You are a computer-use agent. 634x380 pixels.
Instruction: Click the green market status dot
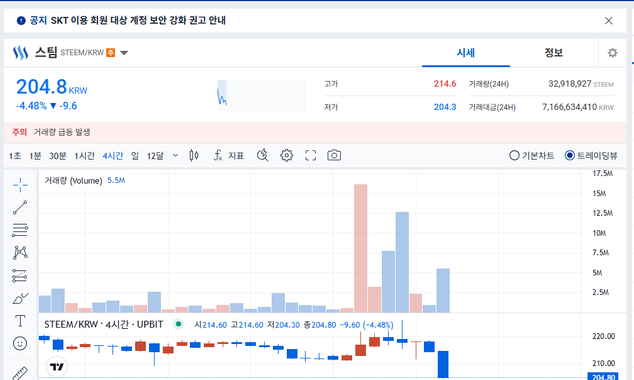pyautogui.click(x=178, y=324)
